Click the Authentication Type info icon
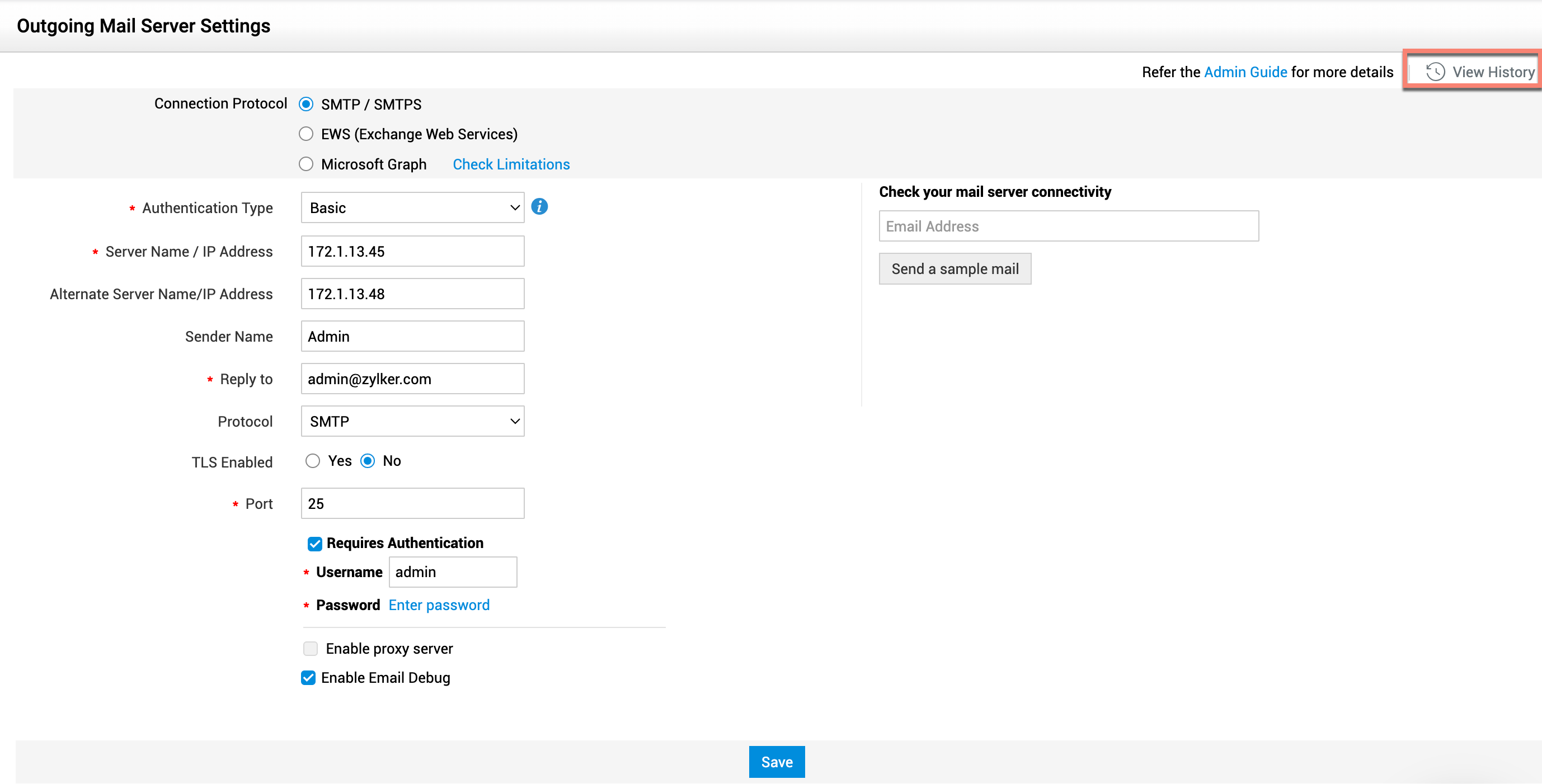1542x784 pixels. coord(539,207)
